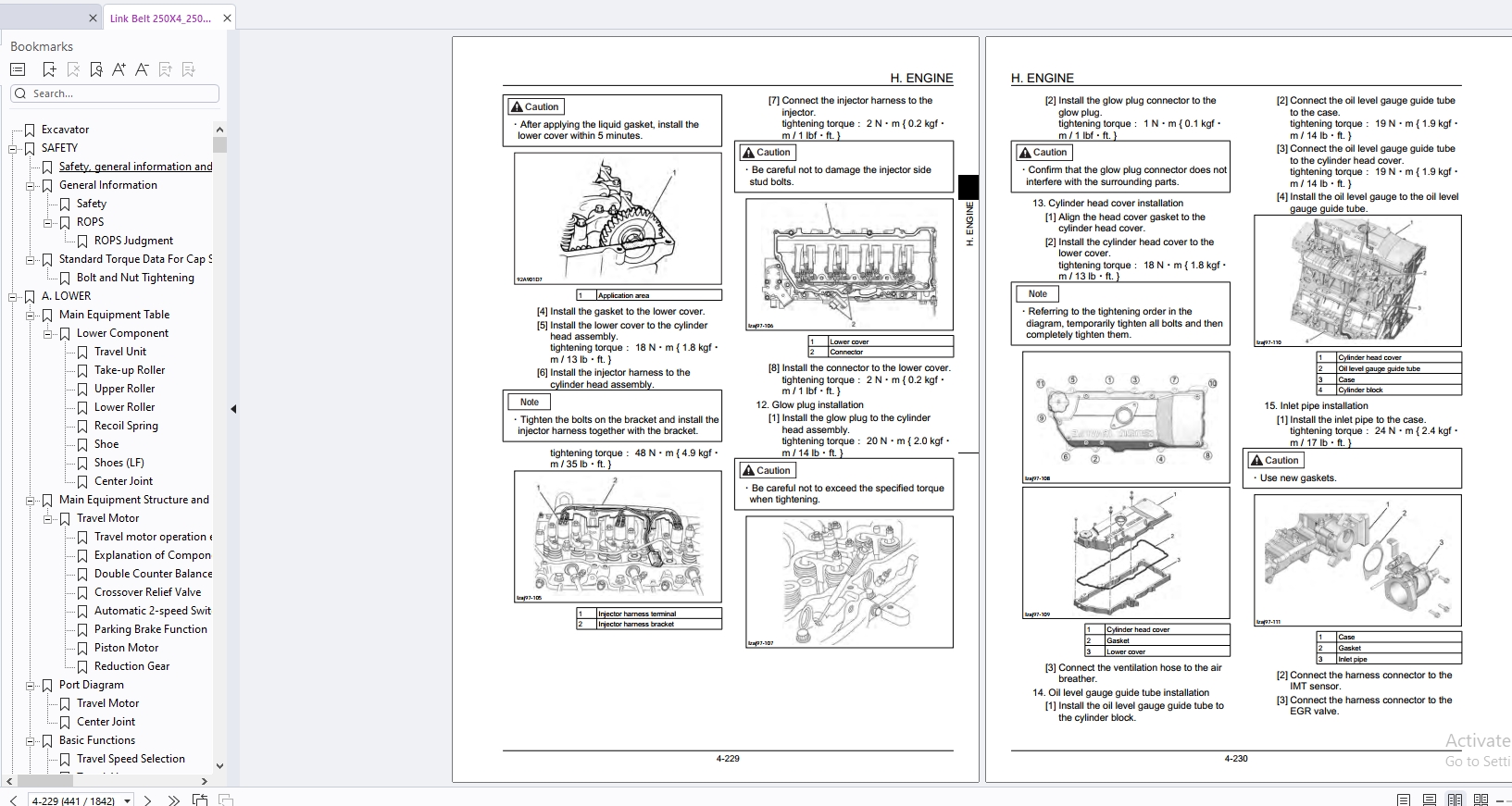Collapse Main Equipment Table node
The image size is (1512, 806).
click(31, 315)
